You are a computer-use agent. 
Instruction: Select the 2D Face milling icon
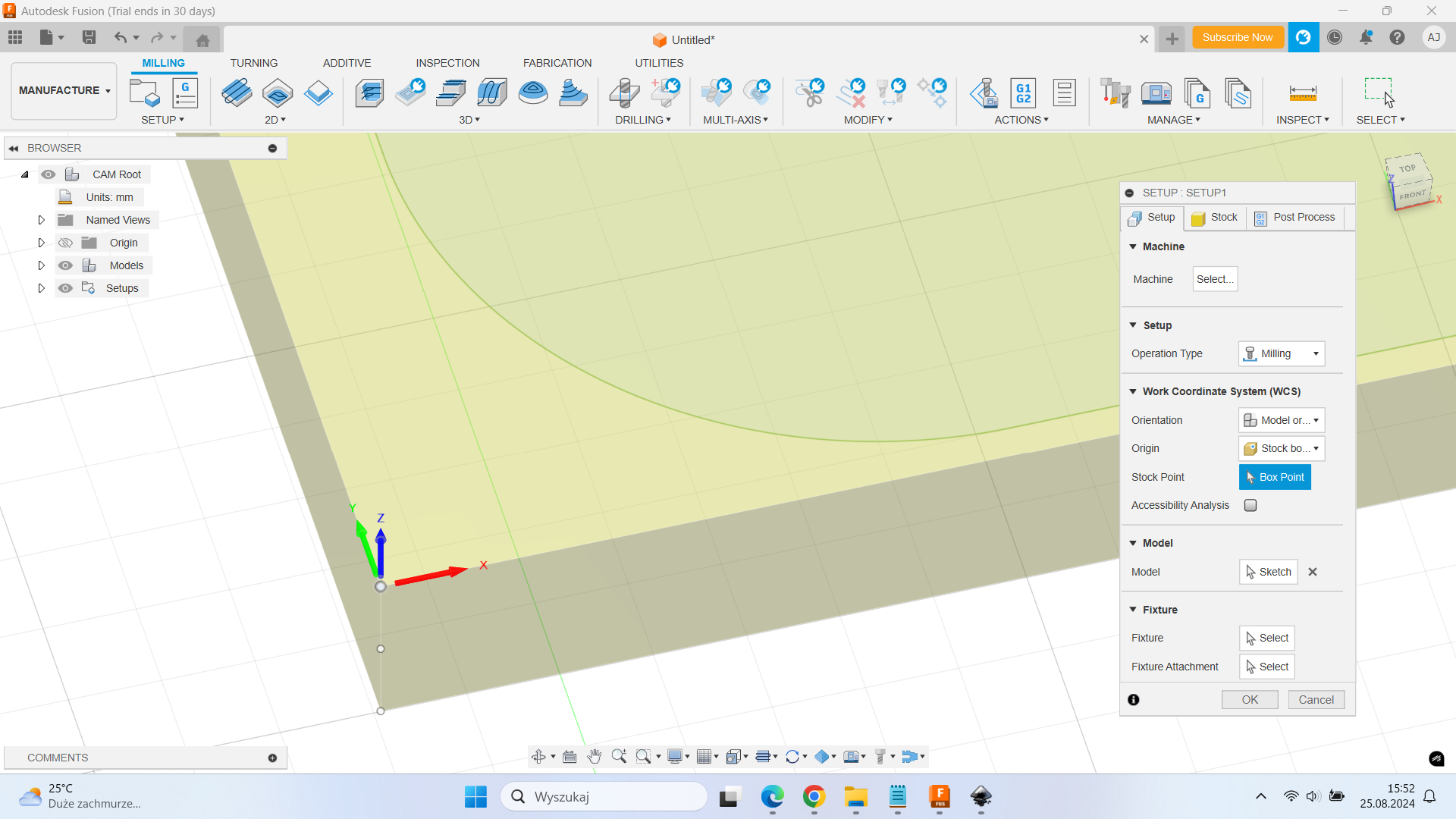(318, 93)
